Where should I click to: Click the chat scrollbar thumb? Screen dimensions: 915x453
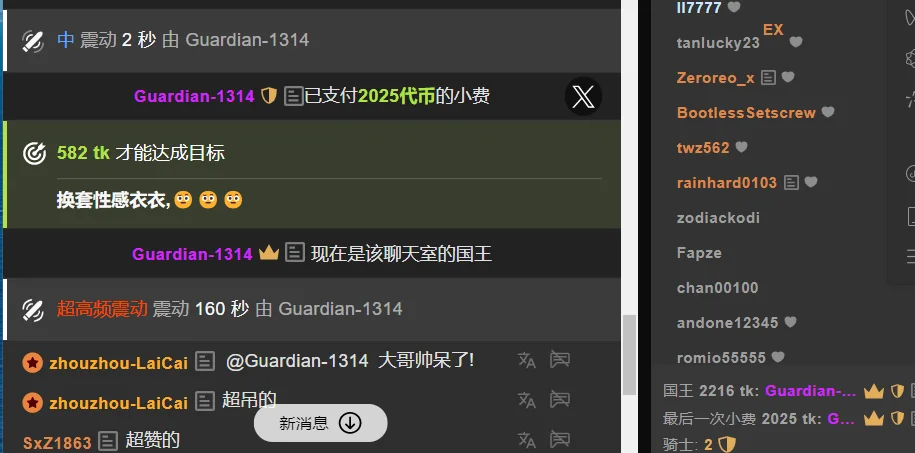coord(629,355)
